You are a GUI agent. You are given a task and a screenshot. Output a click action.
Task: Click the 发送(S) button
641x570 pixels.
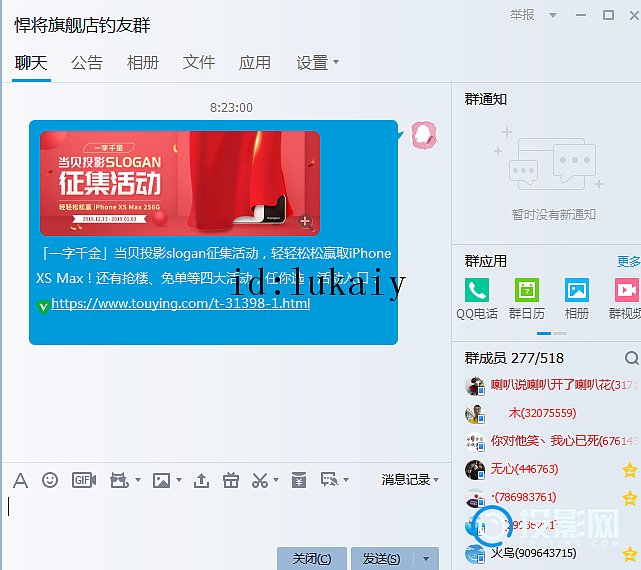[x=382, y=559]
